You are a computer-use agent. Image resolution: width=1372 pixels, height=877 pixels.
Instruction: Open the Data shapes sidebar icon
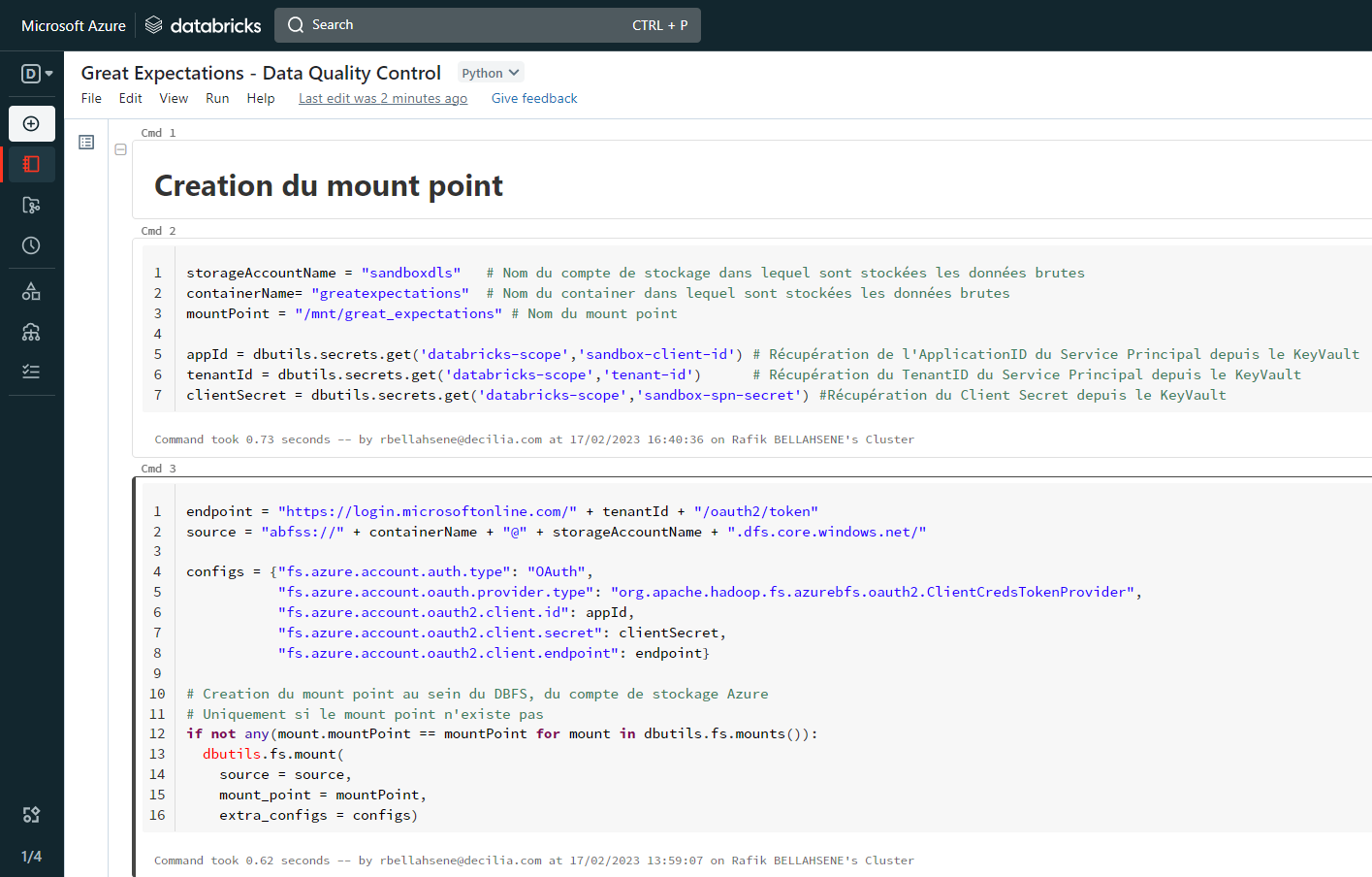pos(32,291)
